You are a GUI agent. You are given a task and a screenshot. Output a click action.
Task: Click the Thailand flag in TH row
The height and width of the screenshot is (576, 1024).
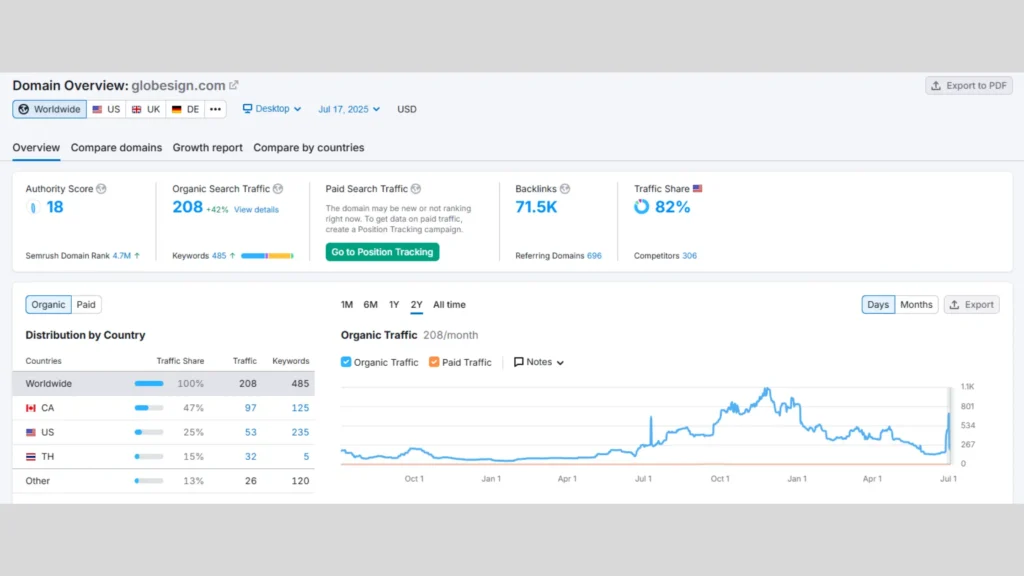click(31, 456)
